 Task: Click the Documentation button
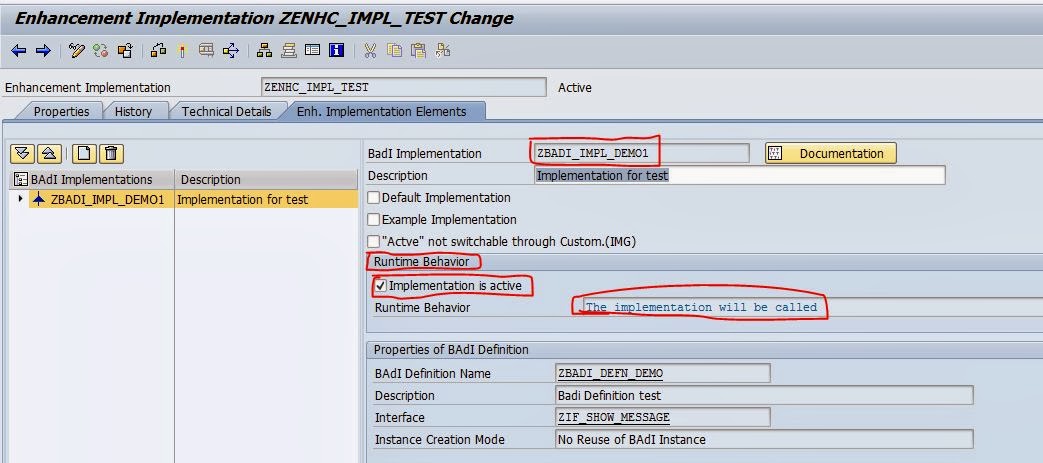[x=831, y=153]
